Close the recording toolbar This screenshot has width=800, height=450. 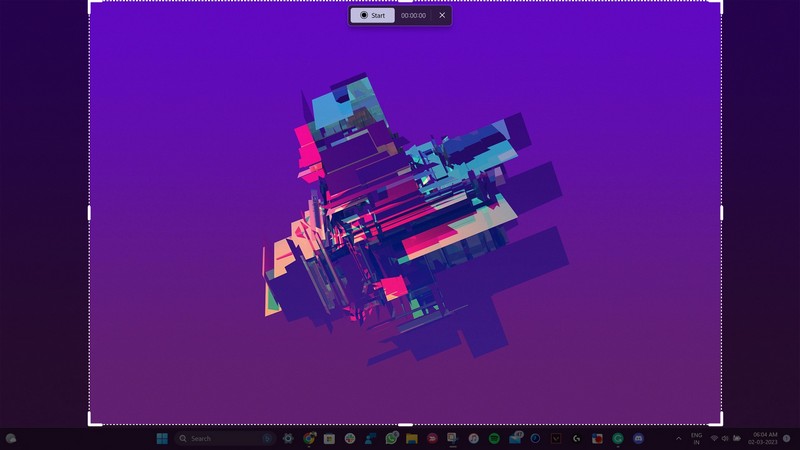(x=442, y=15)
